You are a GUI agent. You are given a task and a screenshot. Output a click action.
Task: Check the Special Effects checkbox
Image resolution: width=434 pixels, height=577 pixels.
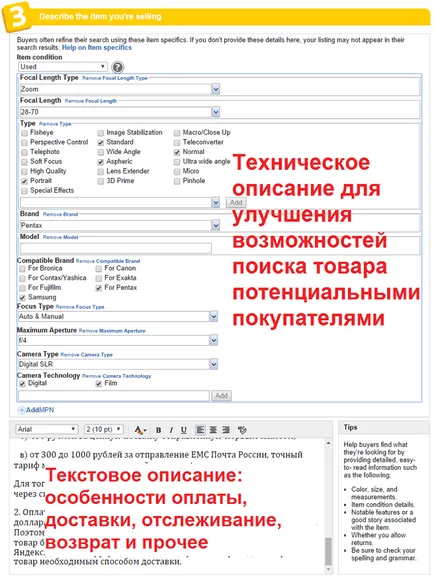[x=24, y=191]
